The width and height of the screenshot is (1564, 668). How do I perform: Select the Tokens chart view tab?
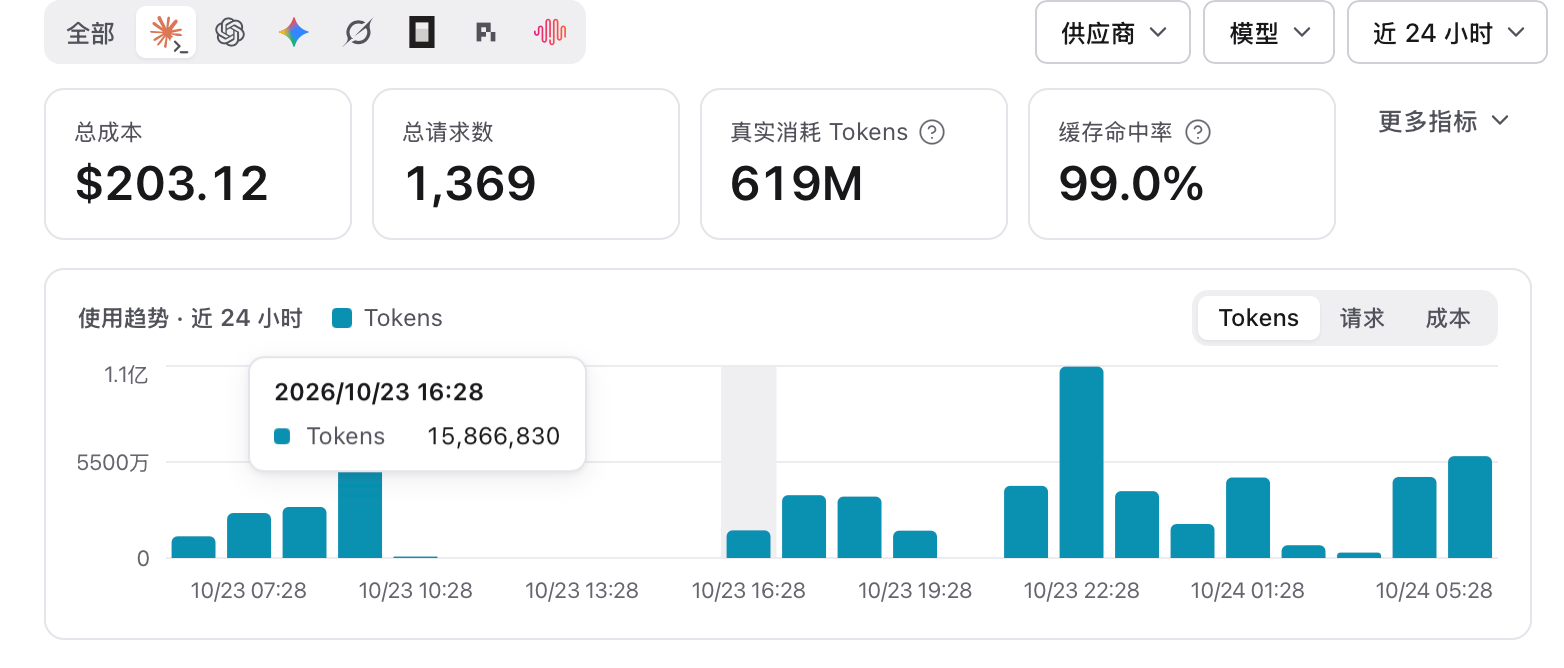[x=1259, y=318]
